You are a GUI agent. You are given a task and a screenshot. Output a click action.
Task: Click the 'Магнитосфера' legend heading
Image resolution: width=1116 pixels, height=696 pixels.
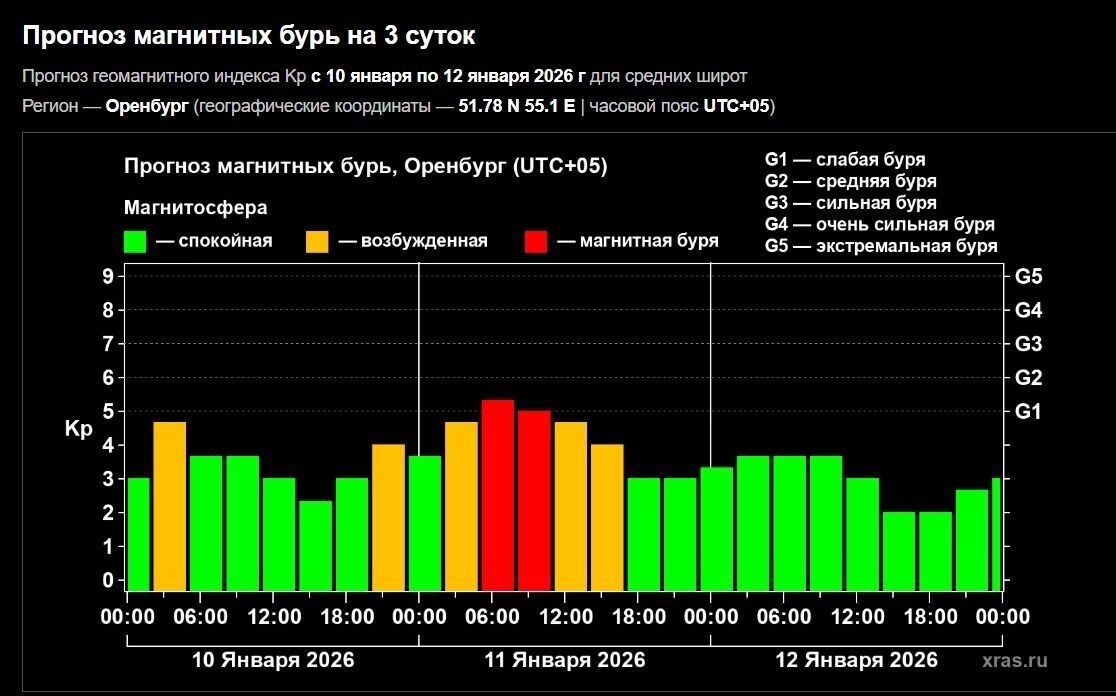(x=196, y=208)
